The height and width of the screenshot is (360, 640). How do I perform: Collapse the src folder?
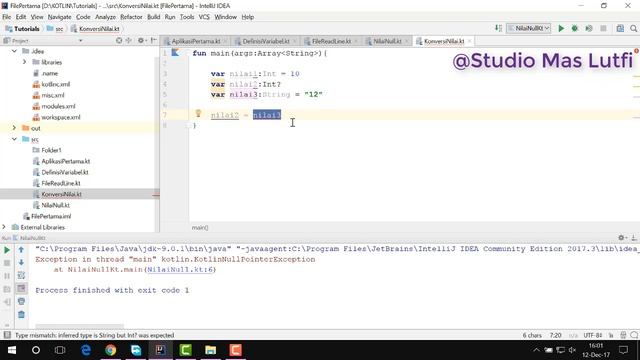point(14,139)
